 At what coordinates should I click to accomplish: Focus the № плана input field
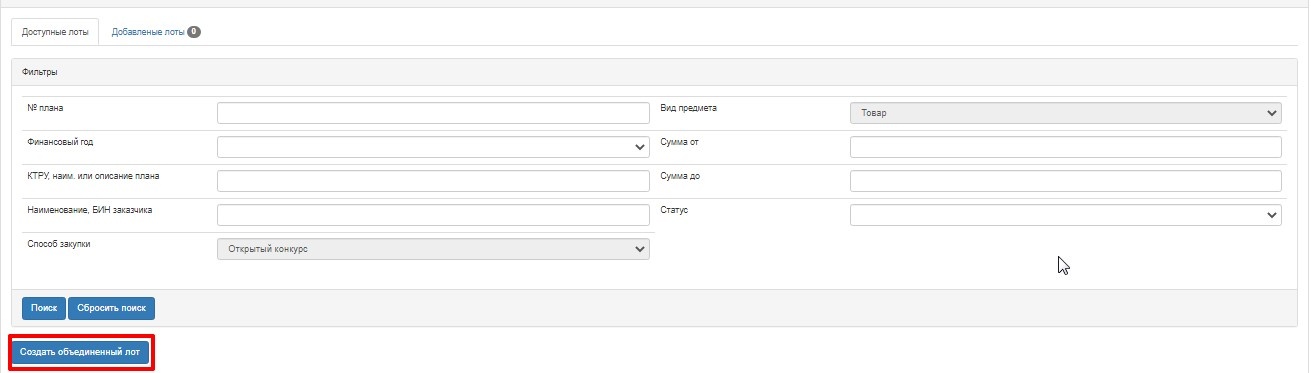[x=433, y=113]
